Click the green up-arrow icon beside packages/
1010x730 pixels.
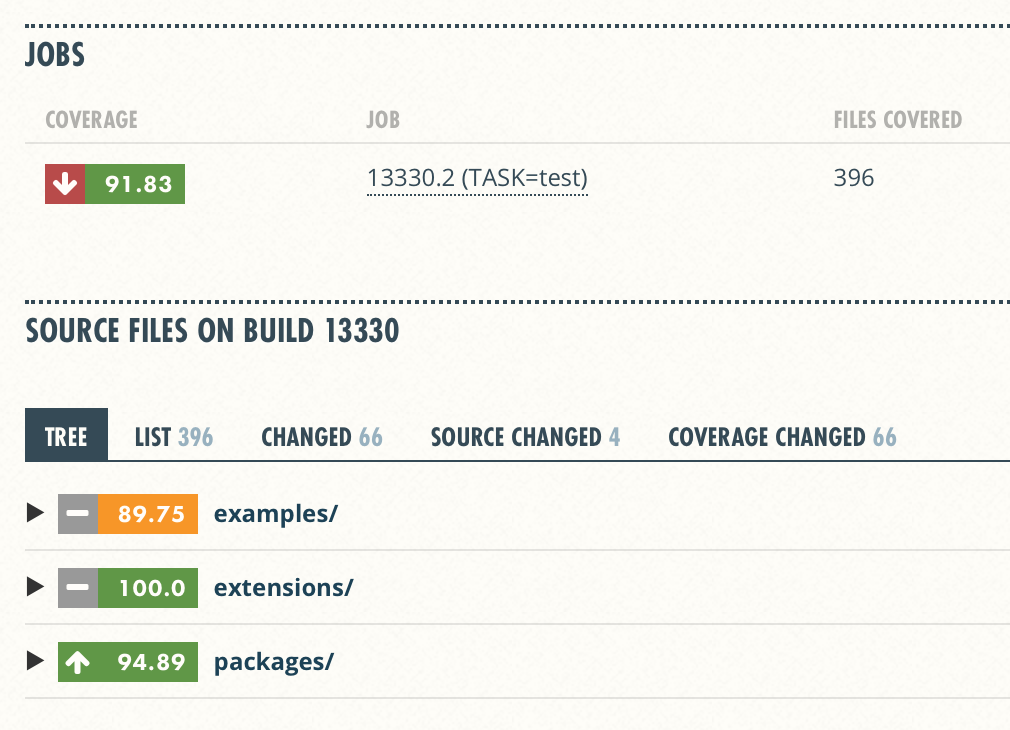[78, 662]
